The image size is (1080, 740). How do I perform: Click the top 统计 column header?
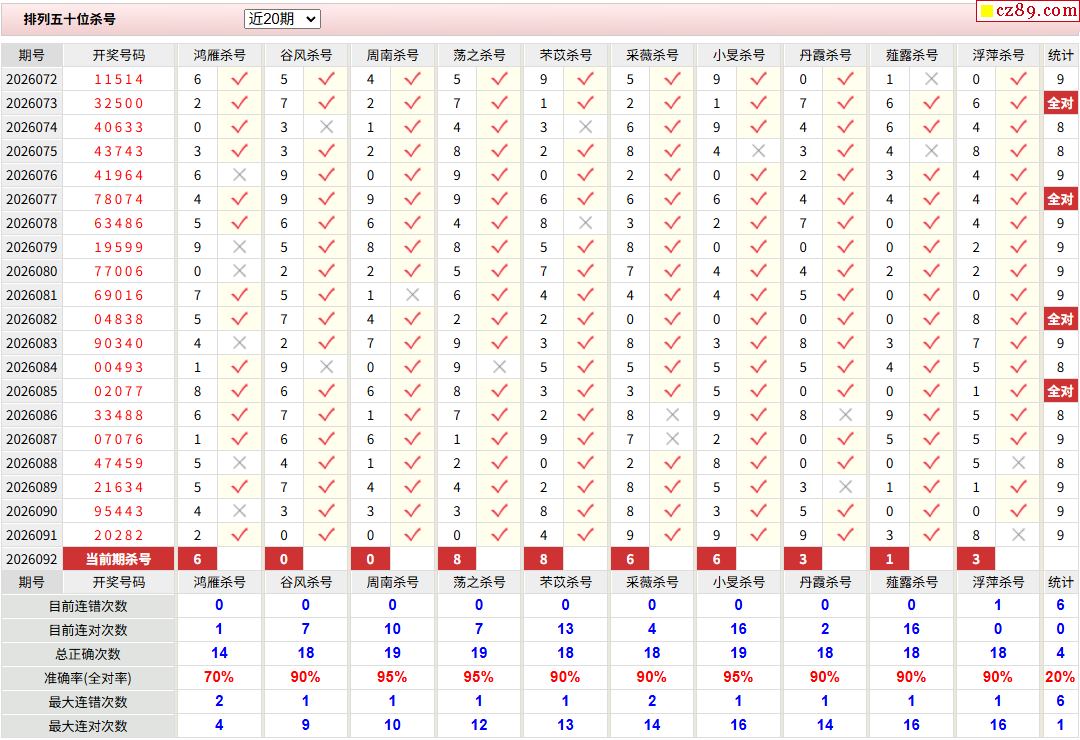coord(1060,55)
